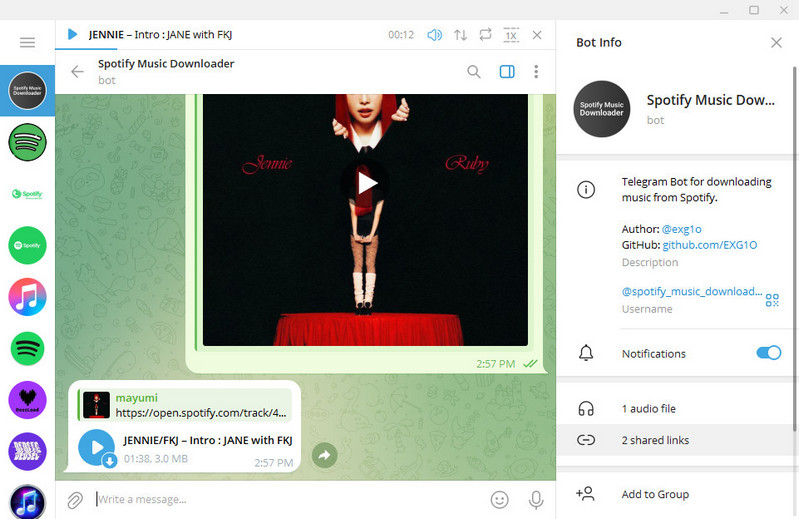Open the github.com/EXG1O link
Screen dimensions: 799x519
(709, 245)
